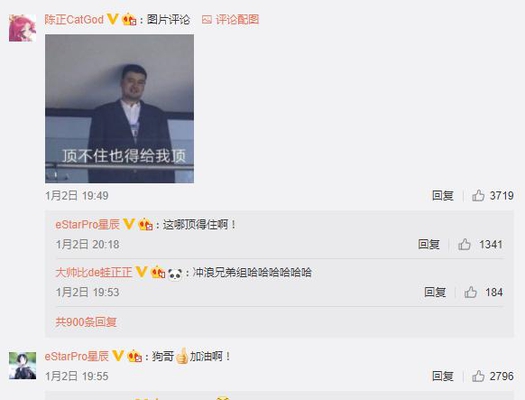Like the reply showing 184 likes
Screen dimensions: 525x400
click(470, 292)
